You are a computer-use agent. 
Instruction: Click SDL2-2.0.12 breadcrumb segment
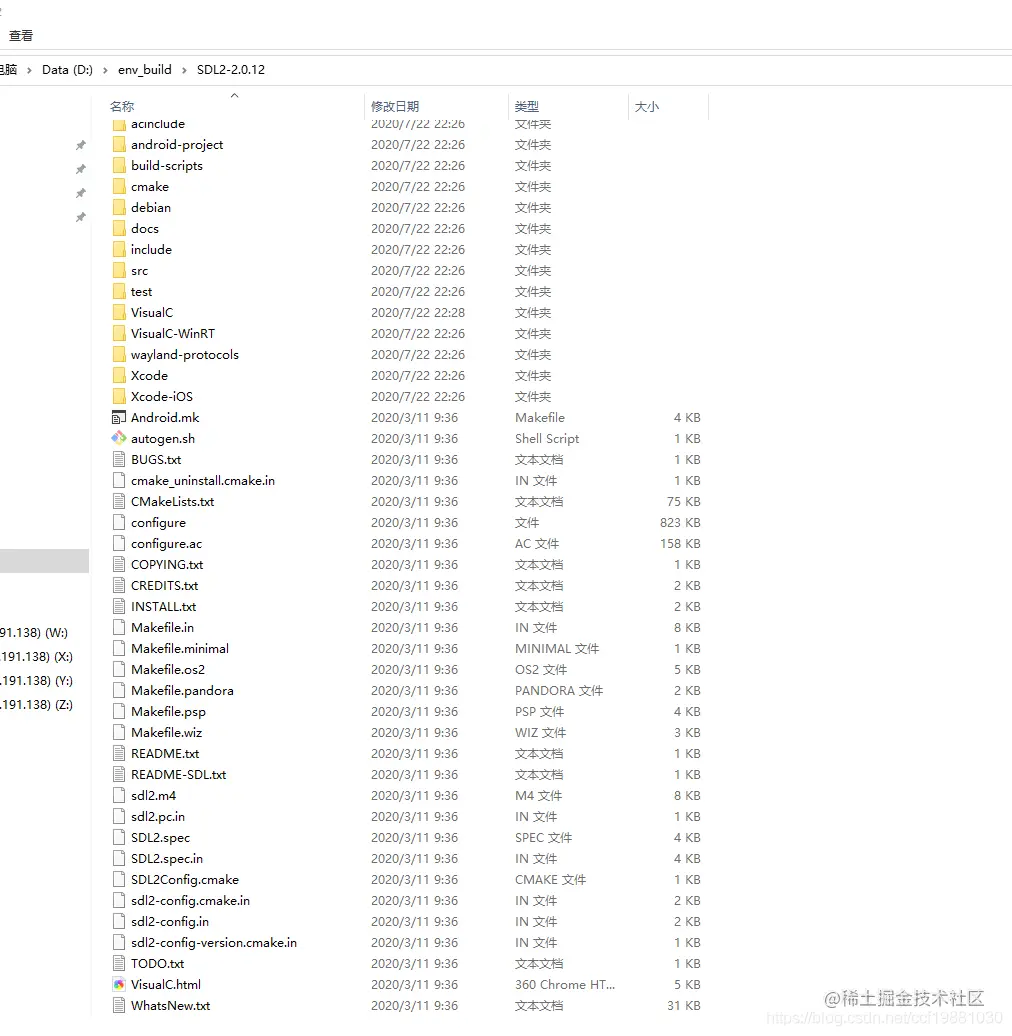pyautogui.click(x=231, y=69)
